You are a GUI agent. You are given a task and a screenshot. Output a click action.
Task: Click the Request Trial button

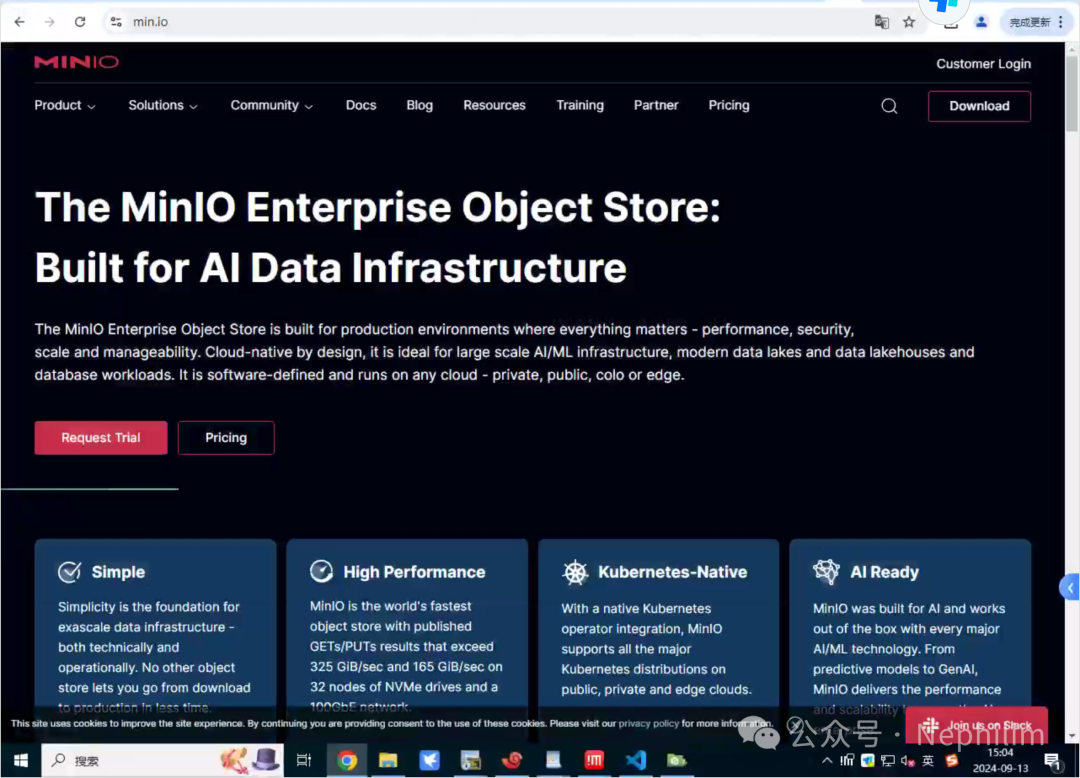coord(101,438)
